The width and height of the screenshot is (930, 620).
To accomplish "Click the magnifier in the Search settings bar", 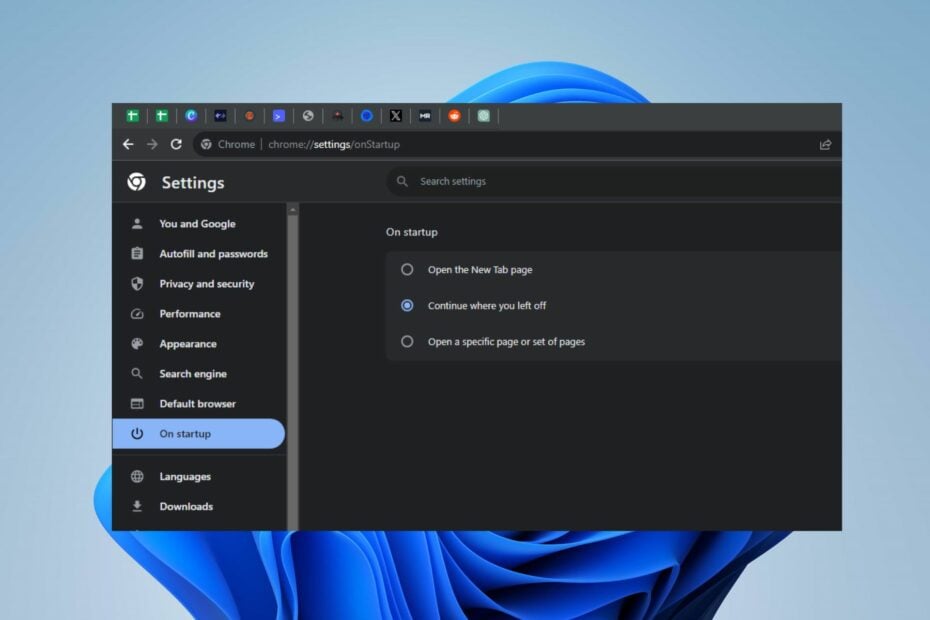I will tap(402, 181).
